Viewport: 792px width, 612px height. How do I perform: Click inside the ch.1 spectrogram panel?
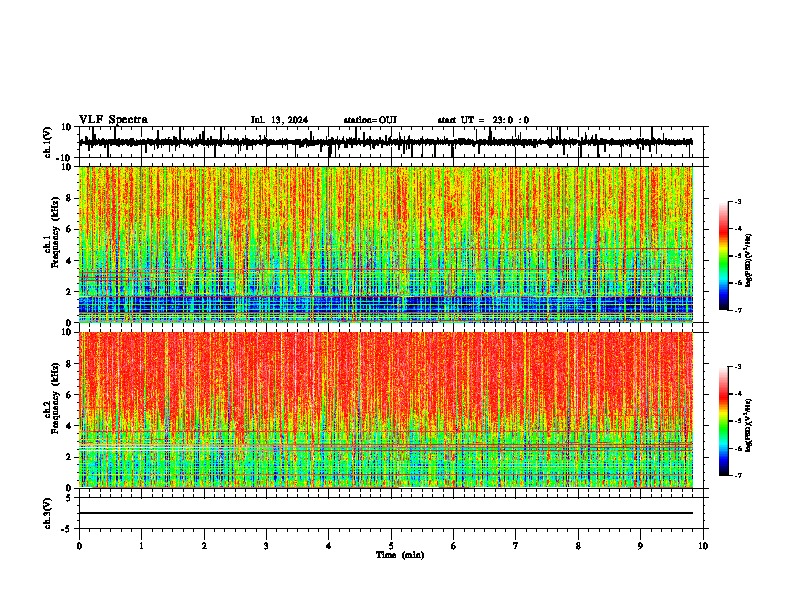tap(386, 244)
